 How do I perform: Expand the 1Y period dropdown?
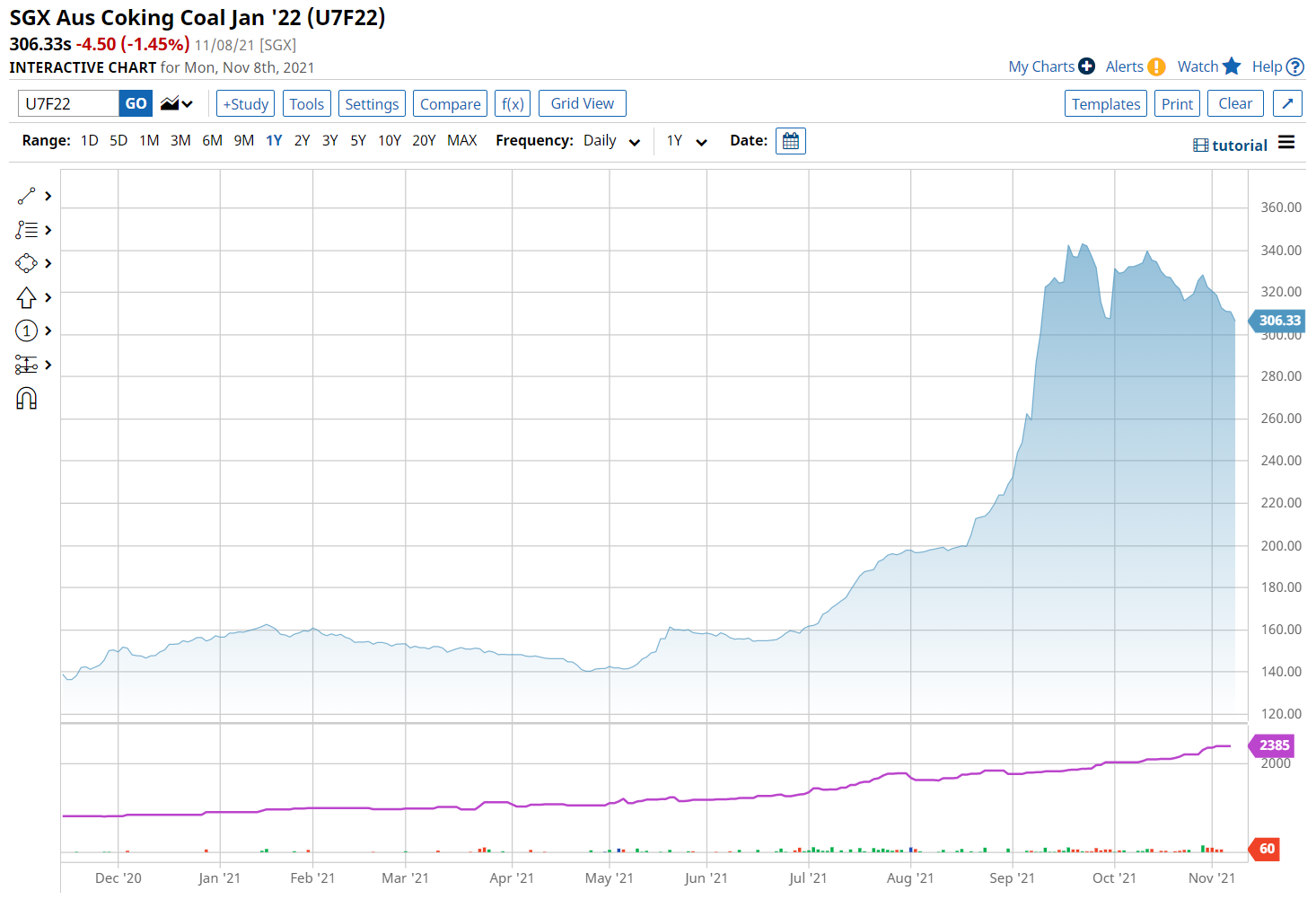click(x=687, y=141)
